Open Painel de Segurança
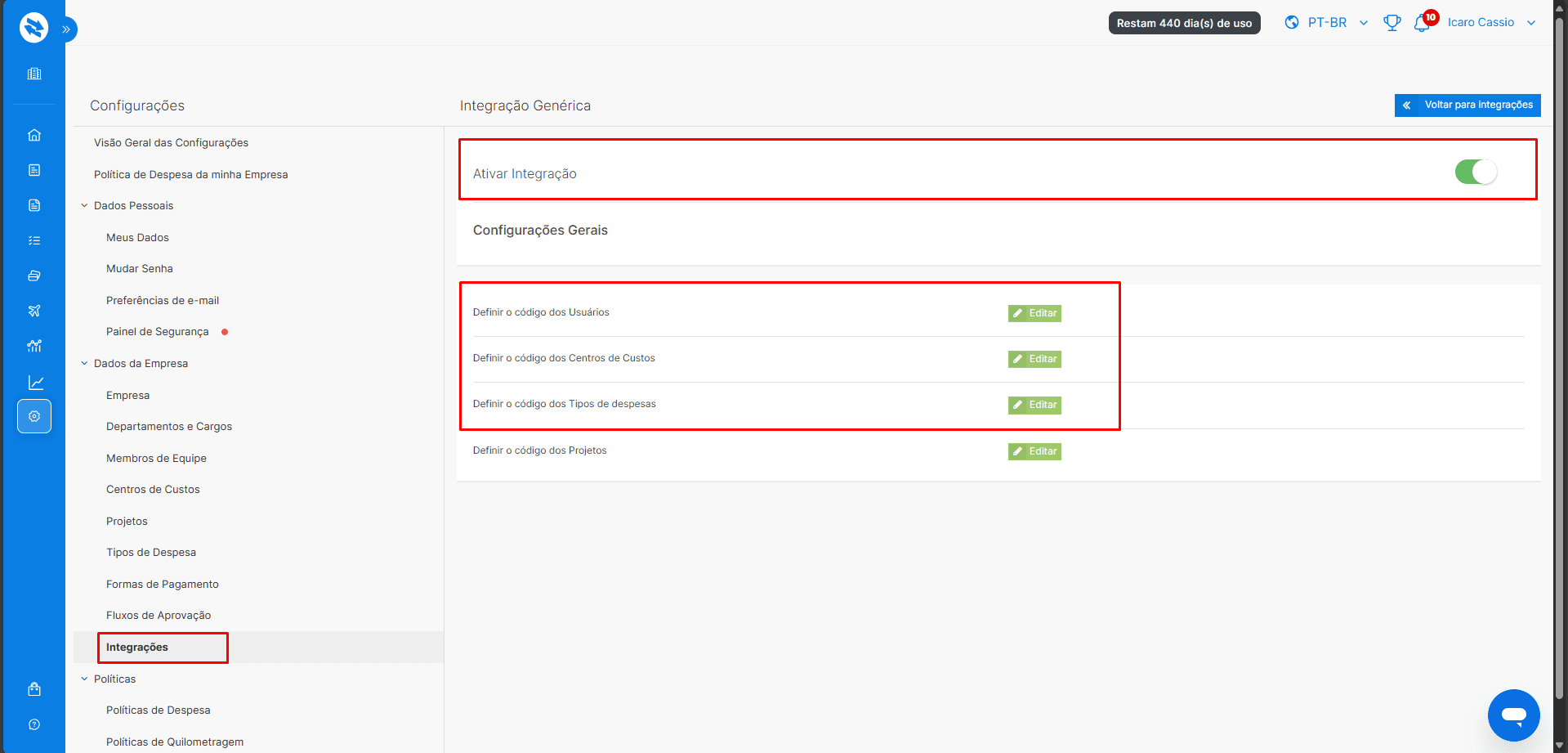 click(x=158, y=331)
